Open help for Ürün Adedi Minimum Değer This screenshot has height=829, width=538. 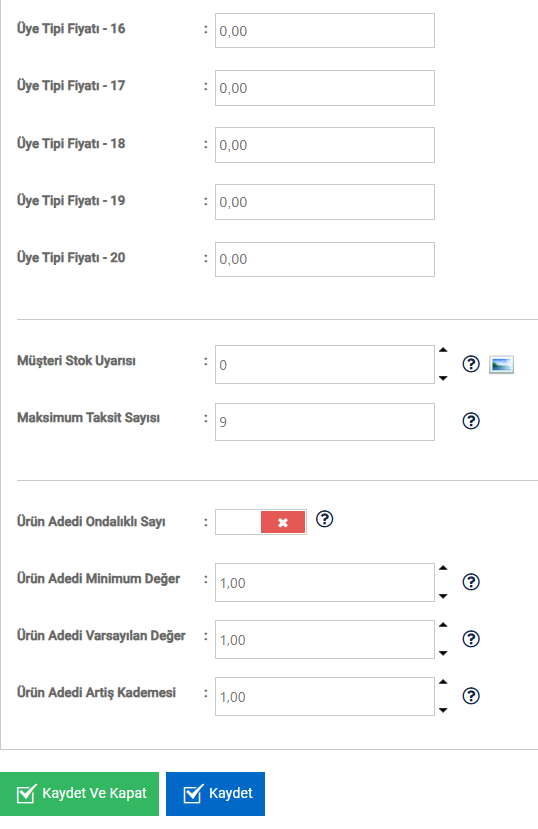point(471,582)
